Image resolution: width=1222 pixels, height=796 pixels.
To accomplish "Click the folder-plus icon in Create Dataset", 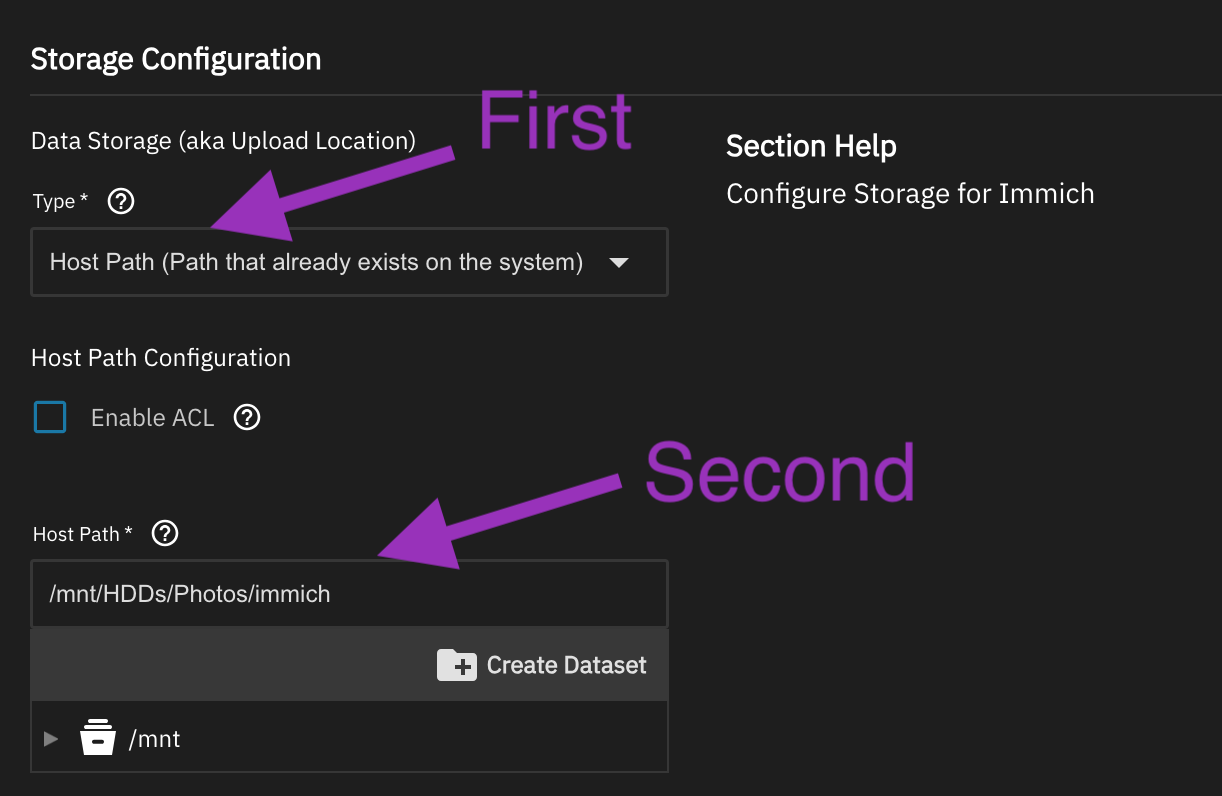I will pyautogui.click(x=457, y=665).
